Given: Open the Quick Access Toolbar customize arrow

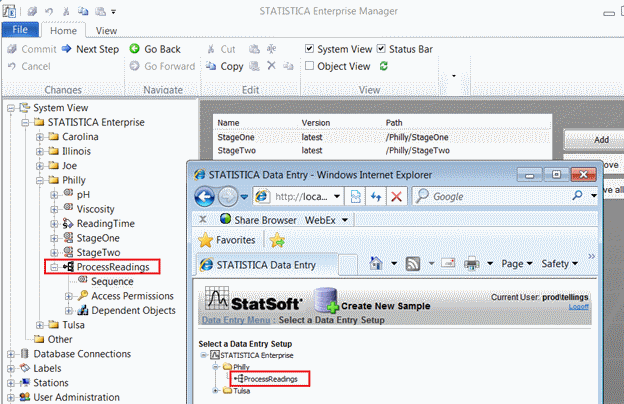Looking at the screenshot, I should click(113, 12).
